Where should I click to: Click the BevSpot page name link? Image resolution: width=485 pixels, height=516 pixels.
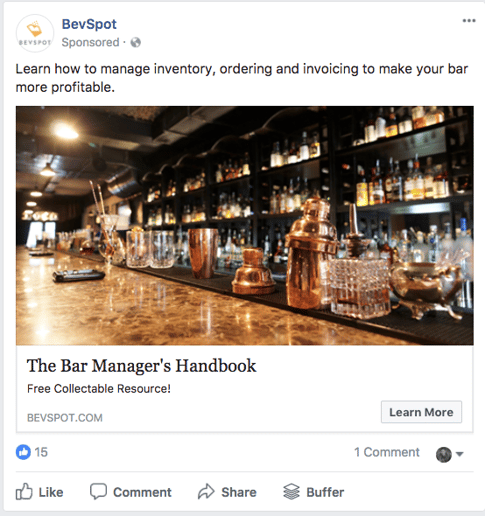(89, 24)
